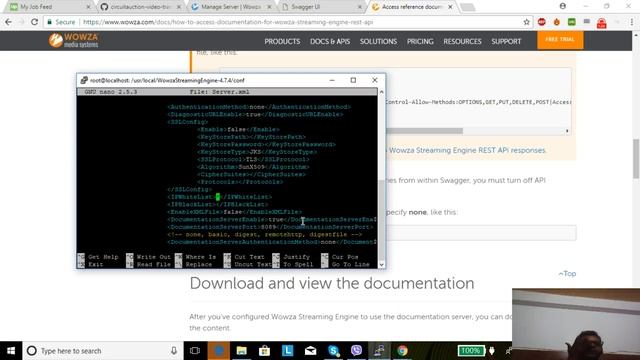Open the Chrome profile avatar icon
This screenshot has width=640, height=360.
(563, 6)
